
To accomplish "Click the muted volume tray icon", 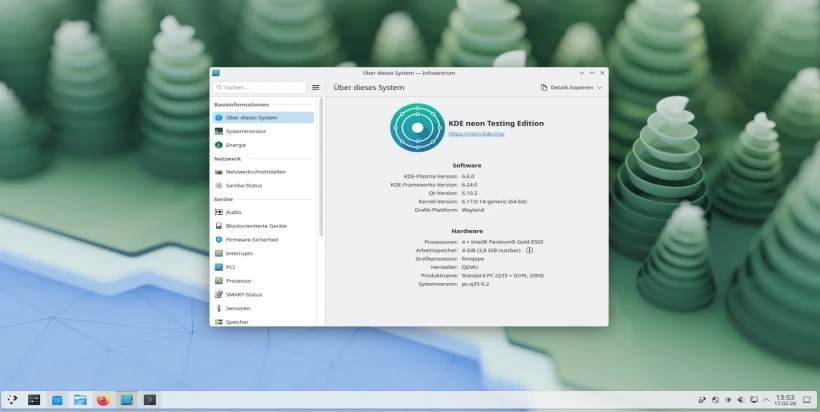I will [741, 400].
